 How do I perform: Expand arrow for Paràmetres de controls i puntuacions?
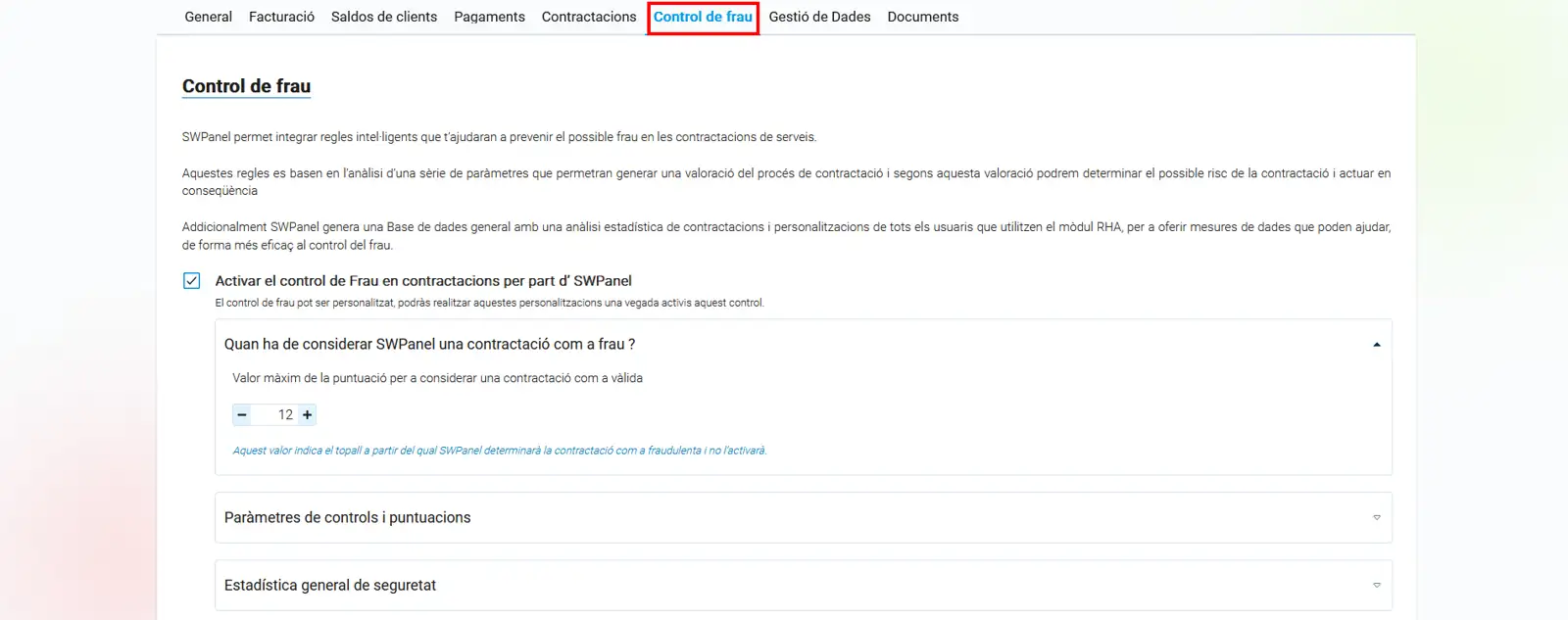1376,518
